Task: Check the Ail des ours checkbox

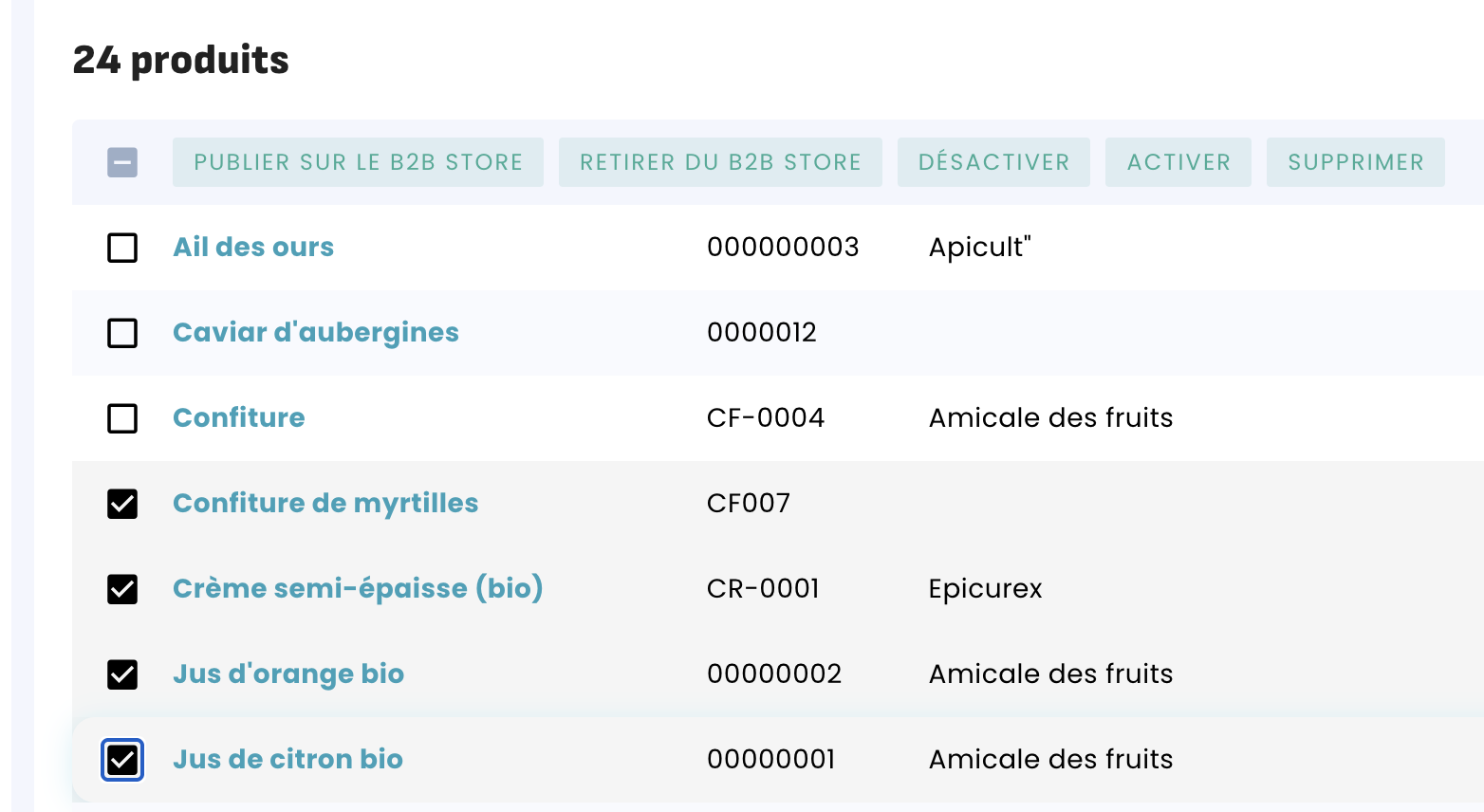Action: pyautogui.click(x=122, y=248)
